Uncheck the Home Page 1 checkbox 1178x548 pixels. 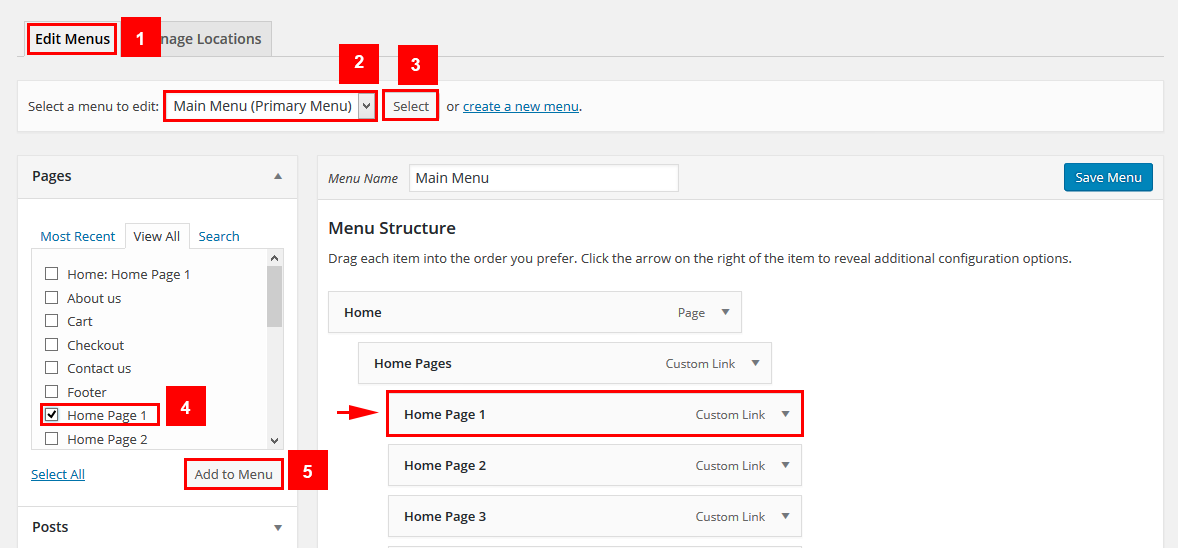pyautogui.click(x=51, y=415)
